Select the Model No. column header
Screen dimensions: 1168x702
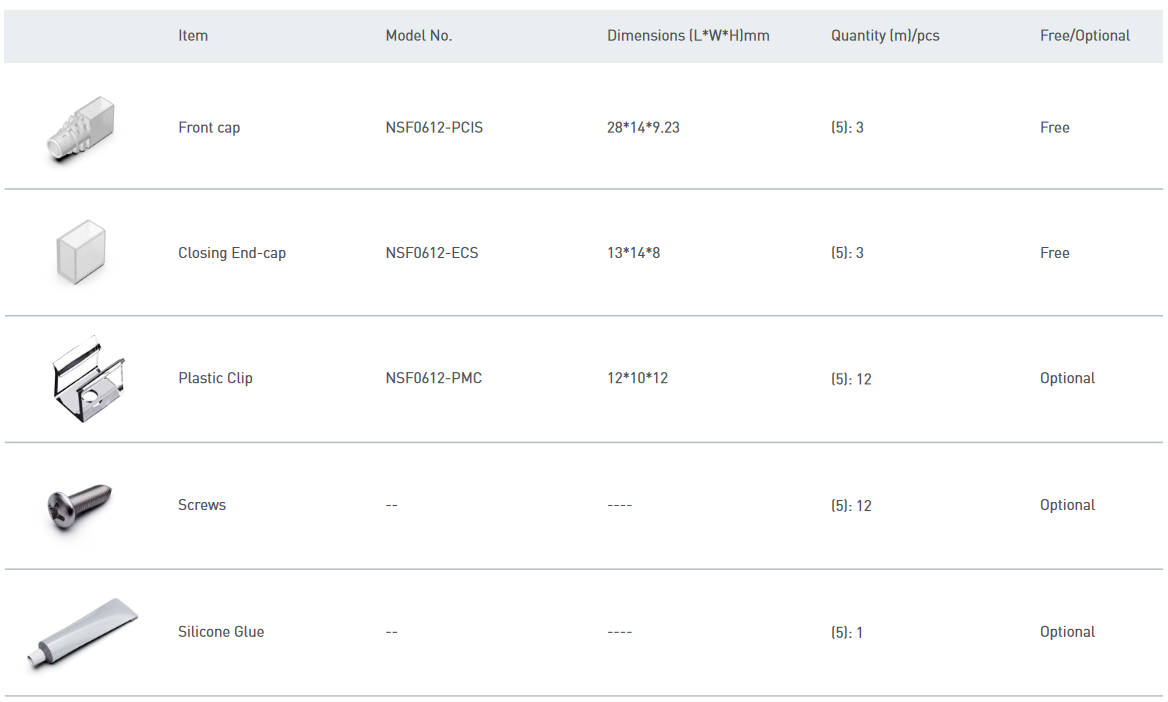418,36
